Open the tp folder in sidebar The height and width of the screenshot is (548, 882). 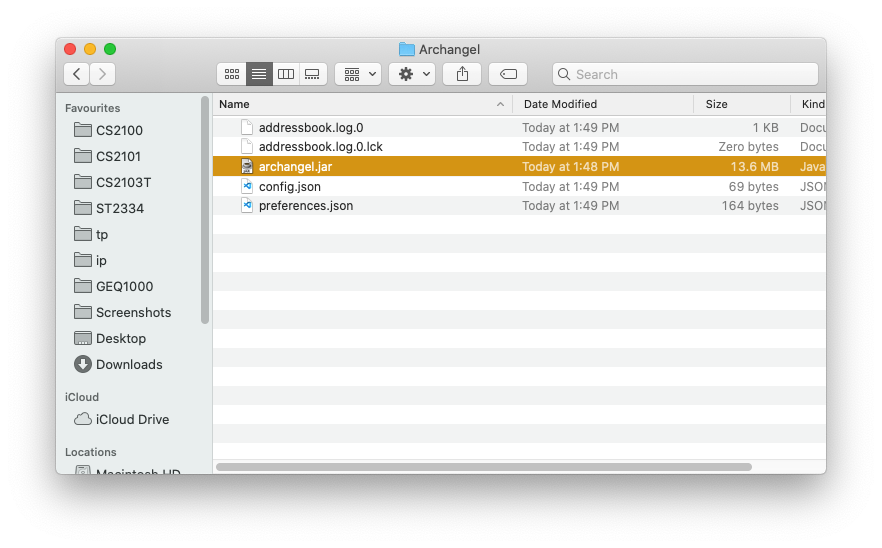[91, 235]
